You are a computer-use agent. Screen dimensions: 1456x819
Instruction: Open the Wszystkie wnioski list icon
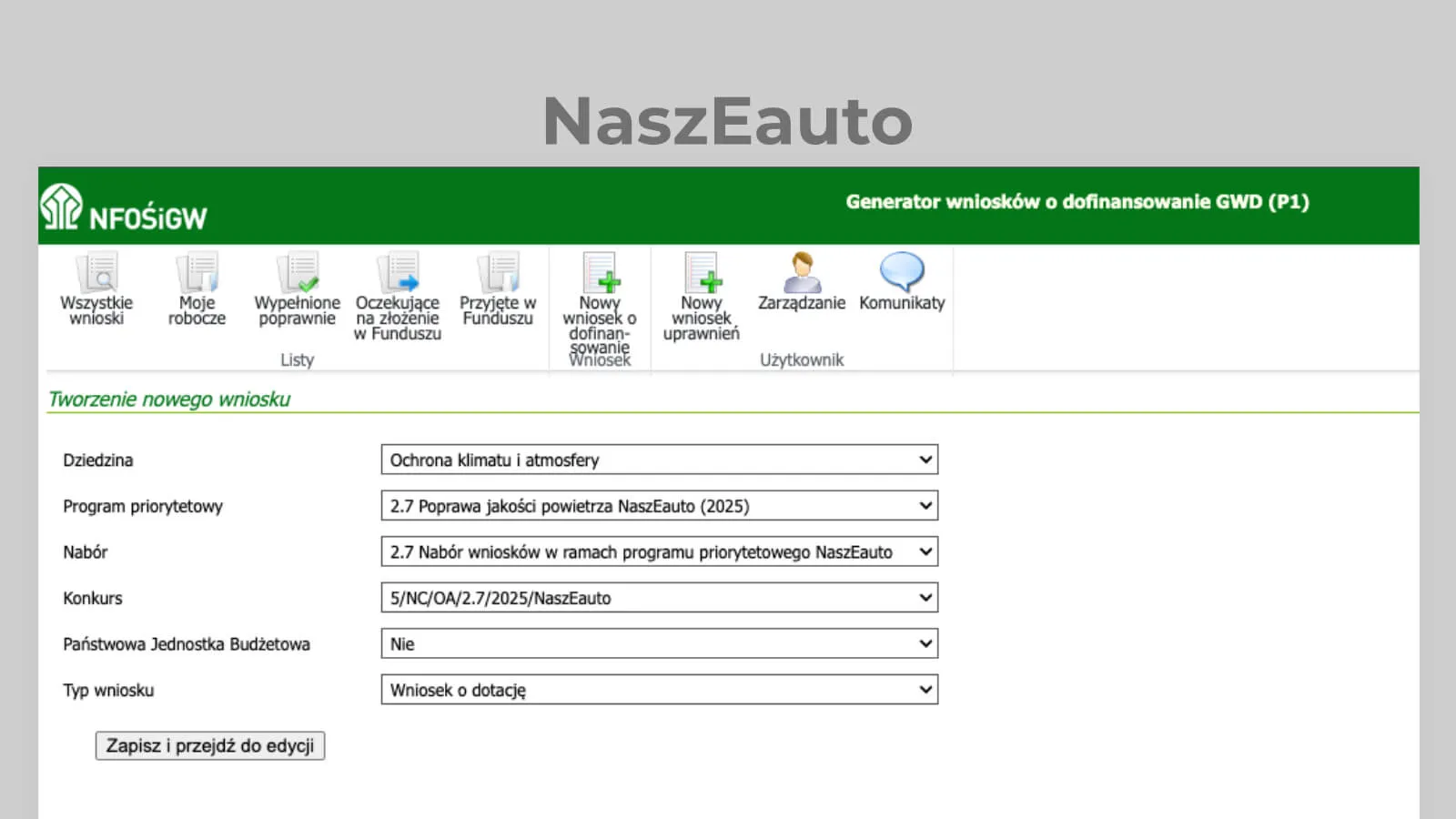pyautogui.click(x=96, y=272)
